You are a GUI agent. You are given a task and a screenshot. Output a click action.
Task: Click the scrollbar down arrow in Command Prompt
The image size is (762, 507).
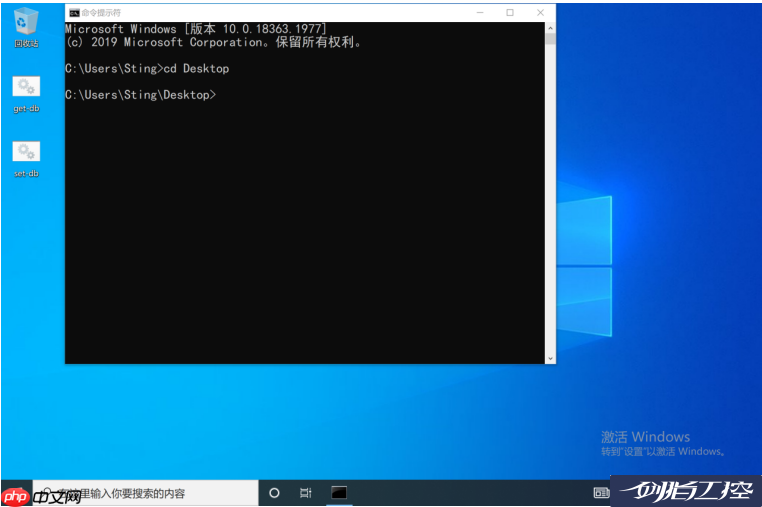tap(550, 358)
